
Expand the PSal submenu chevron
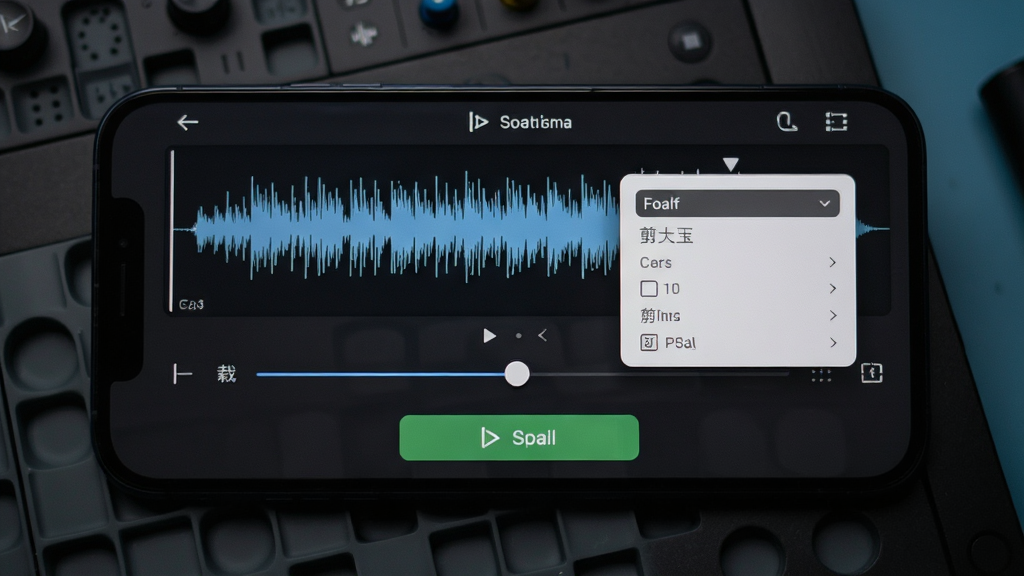click(833, 343)
